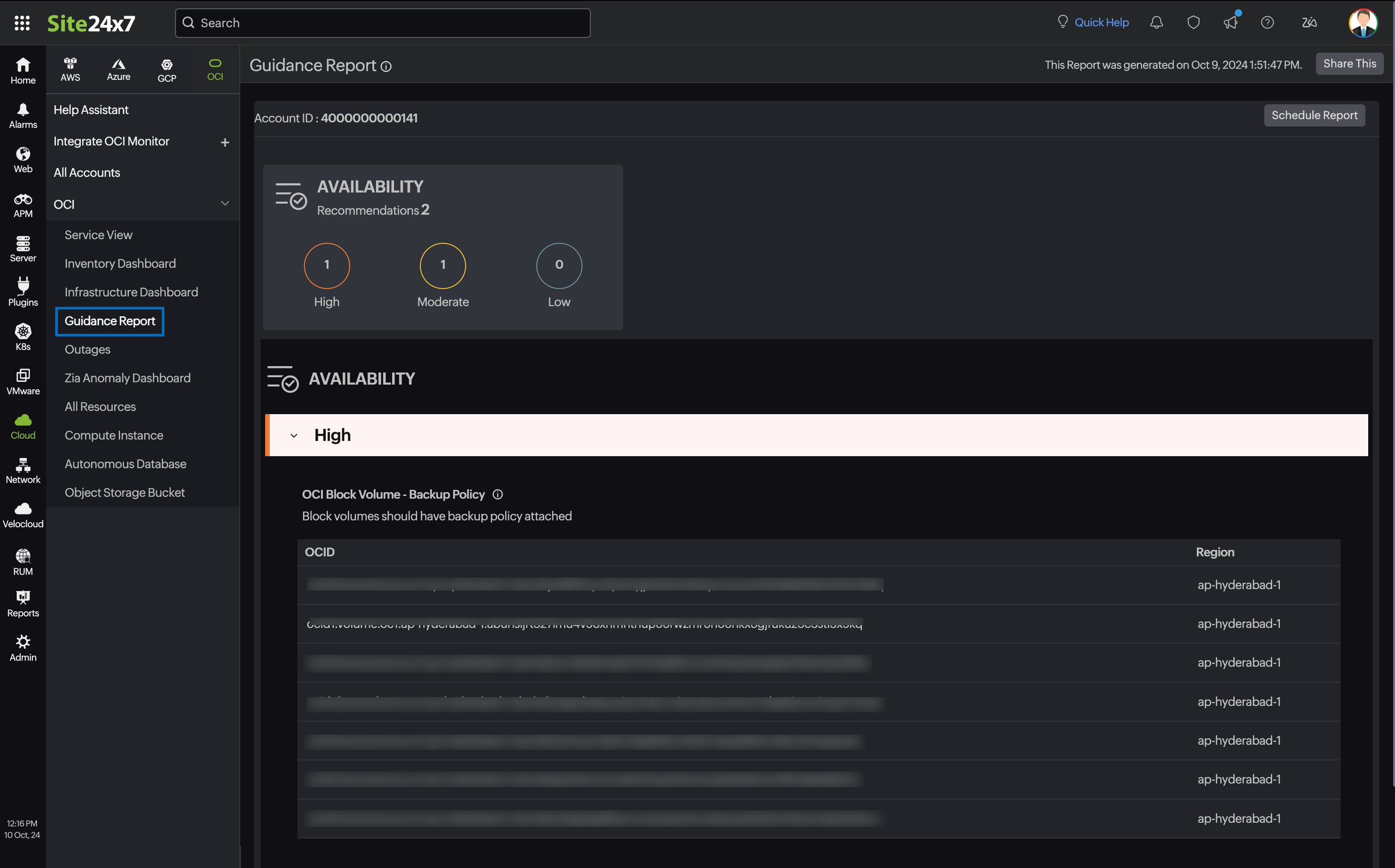Click the Share This button
The height and width of the screenshot is (868, 1395).
[1349, 64]
